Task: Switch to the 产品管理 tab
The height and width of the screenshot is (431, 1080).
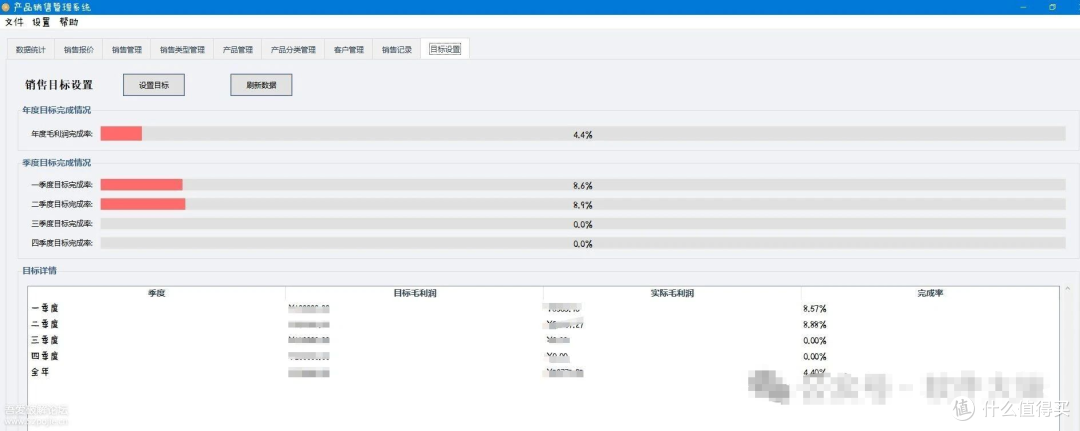Action: [x=238, y=50]
